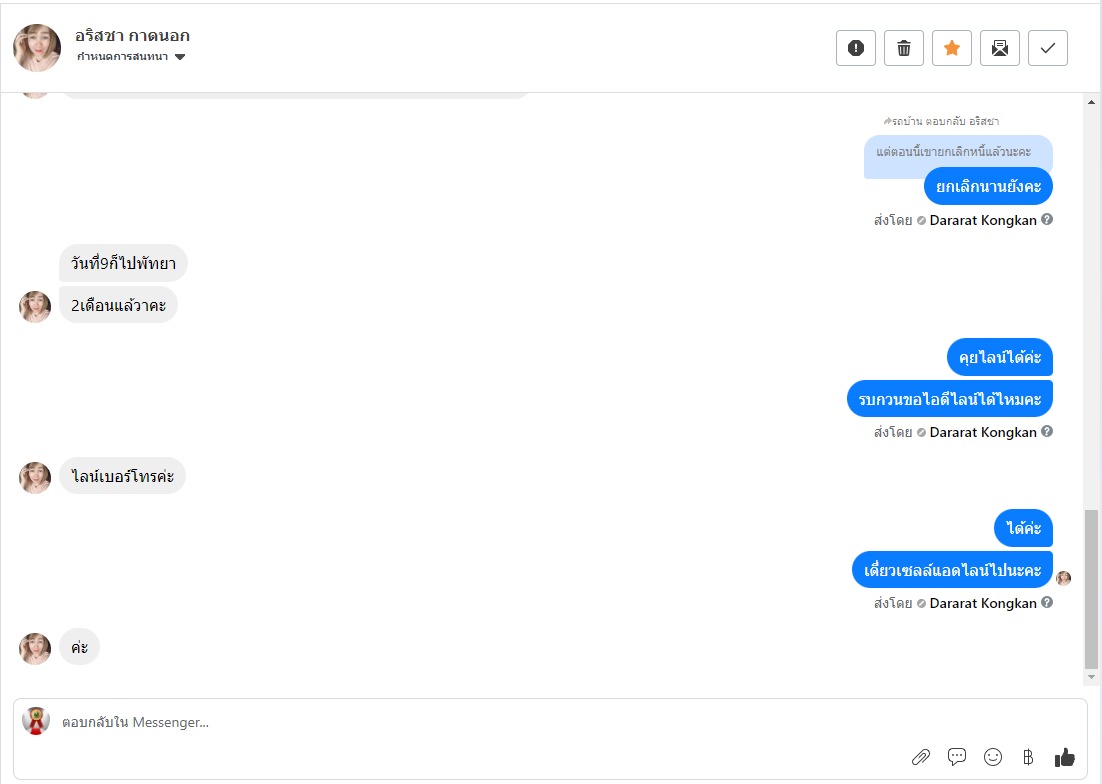Delete conversation using trash icon
Viewport: 1102px width, 784px height.
click(904, 48)
